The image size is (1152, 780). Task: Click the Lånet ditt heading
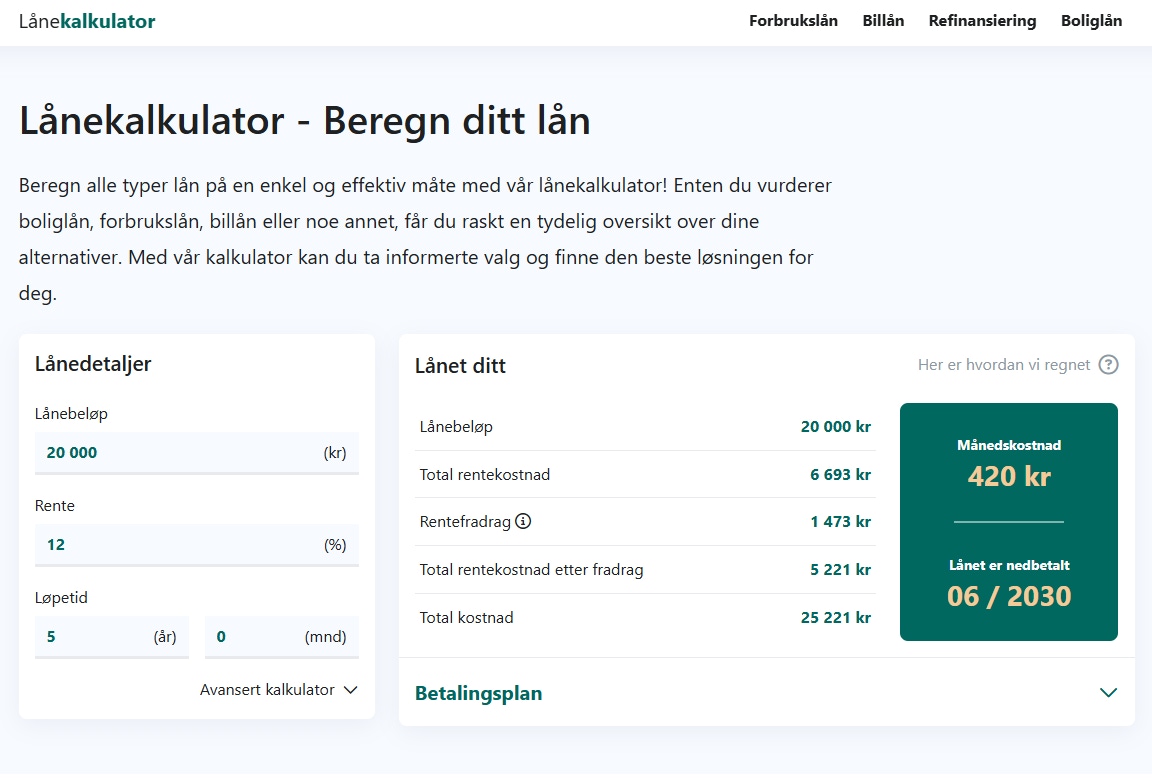(461, 366)
